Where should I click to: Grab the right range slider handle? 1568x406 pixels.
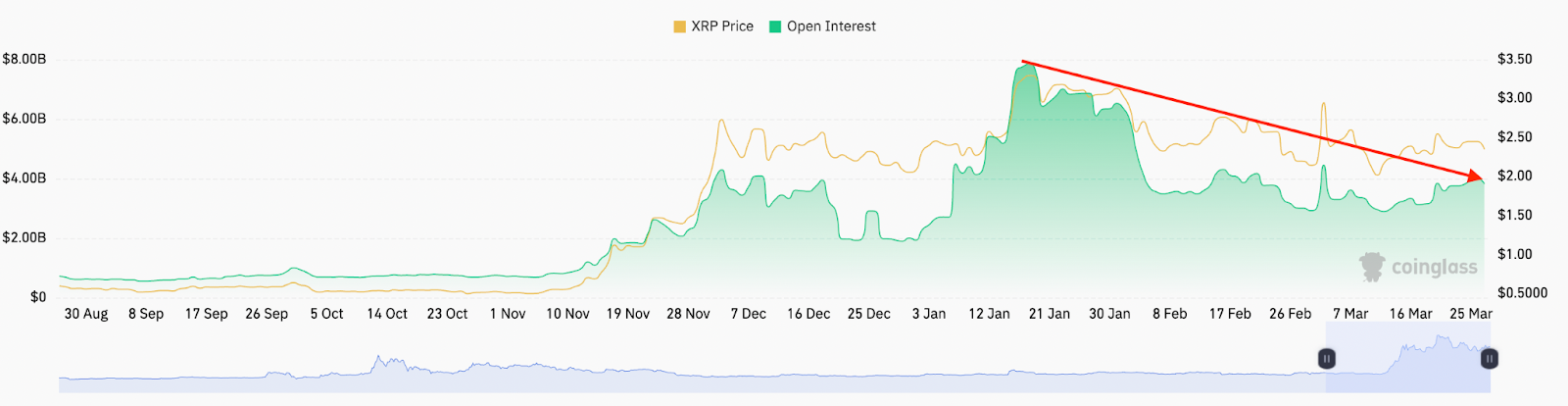[x=1489, y=359]
